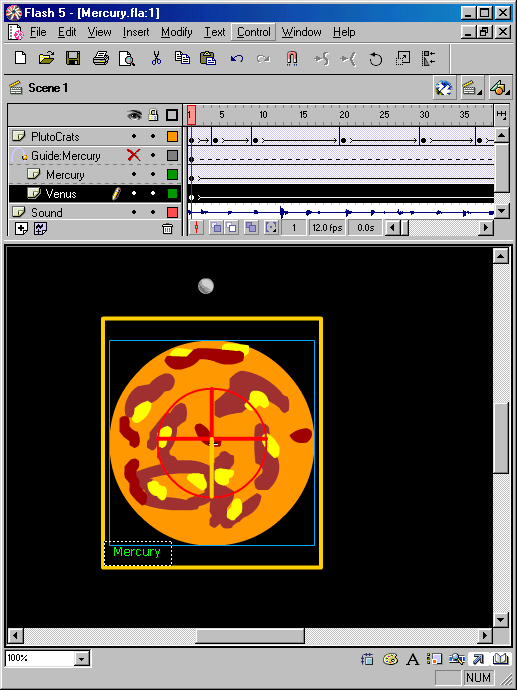
Task: Toggle the Snap magnet icon
Action: click(292, 58)
